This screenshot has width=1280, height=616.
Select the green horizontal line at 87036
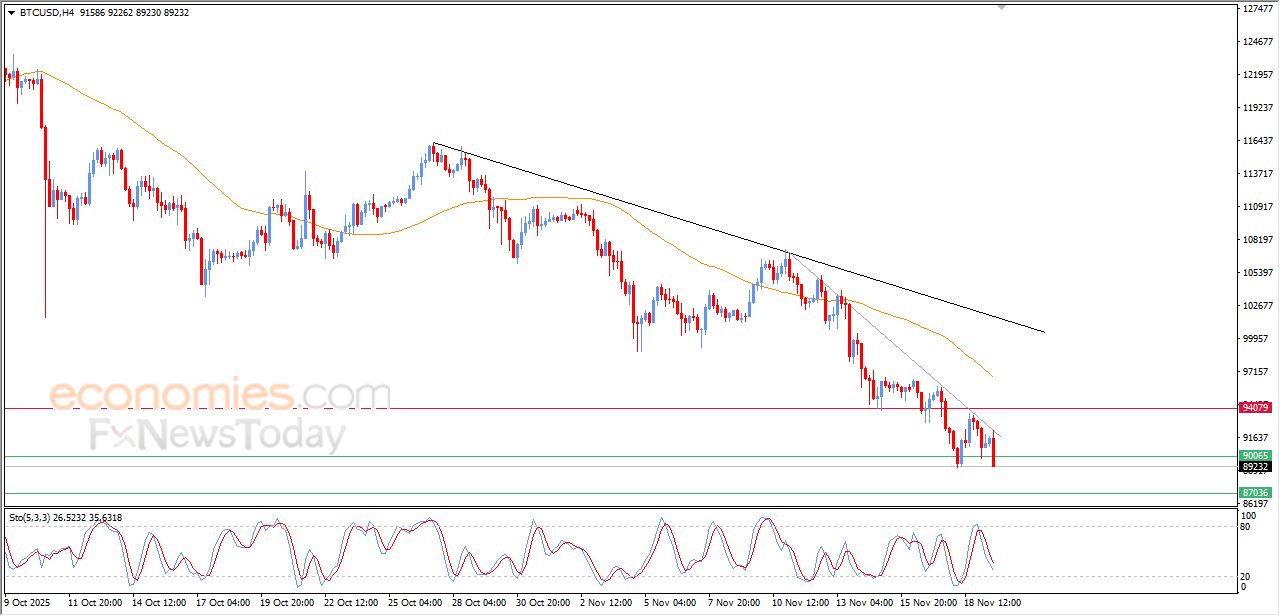coord(620,493)
